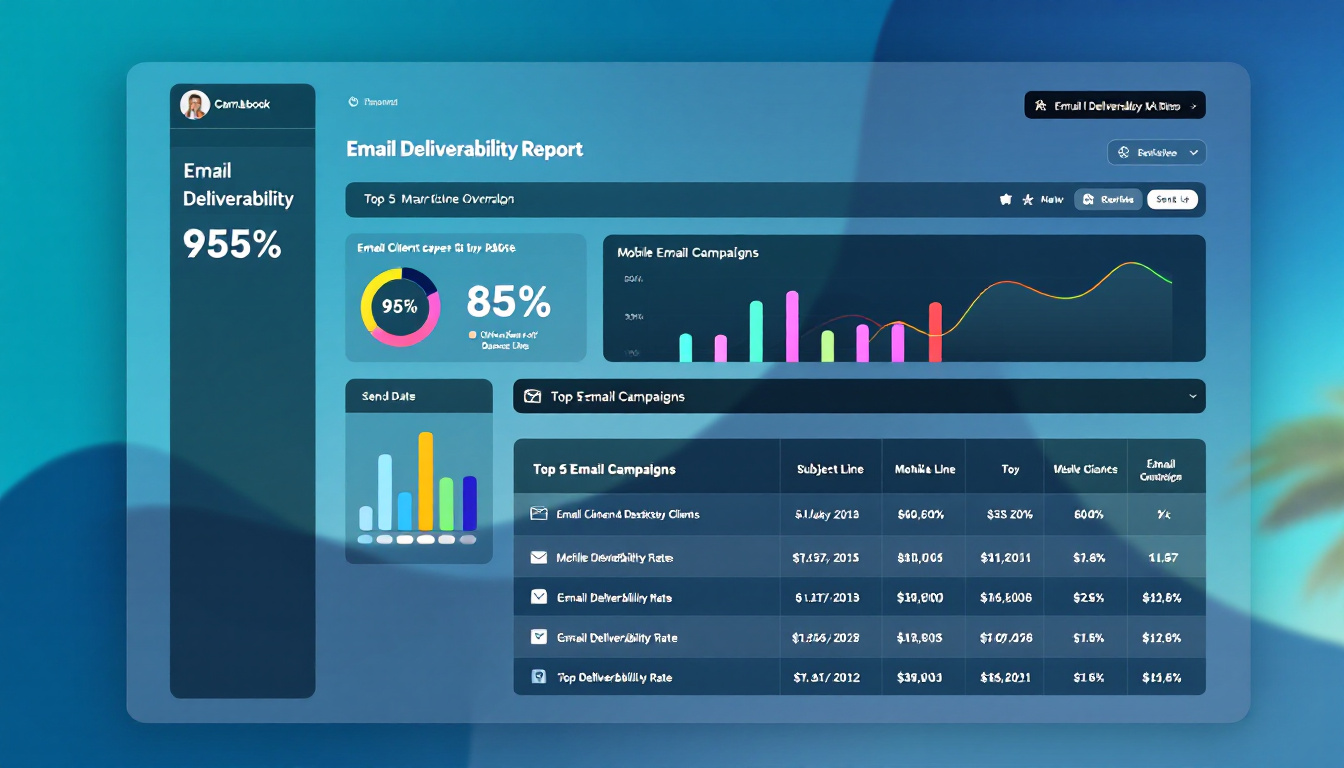Click the Email Deliverability Report heading
This screenshot has width=1344, height=768.
(464, 149)
